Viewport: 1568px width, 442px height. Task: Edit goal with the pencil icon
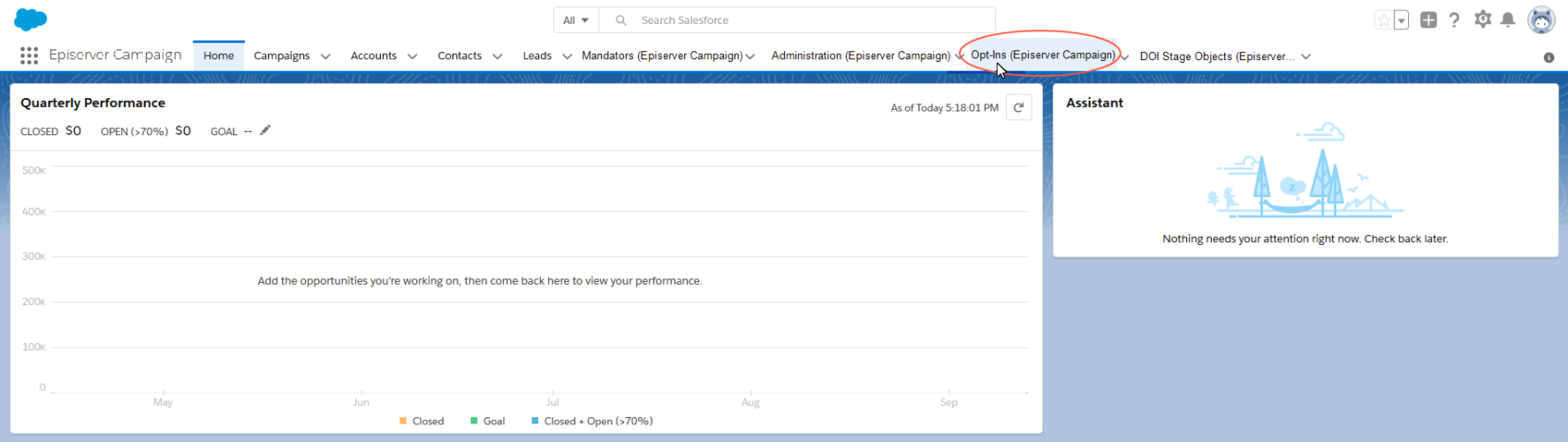click(x=265, y=131)
